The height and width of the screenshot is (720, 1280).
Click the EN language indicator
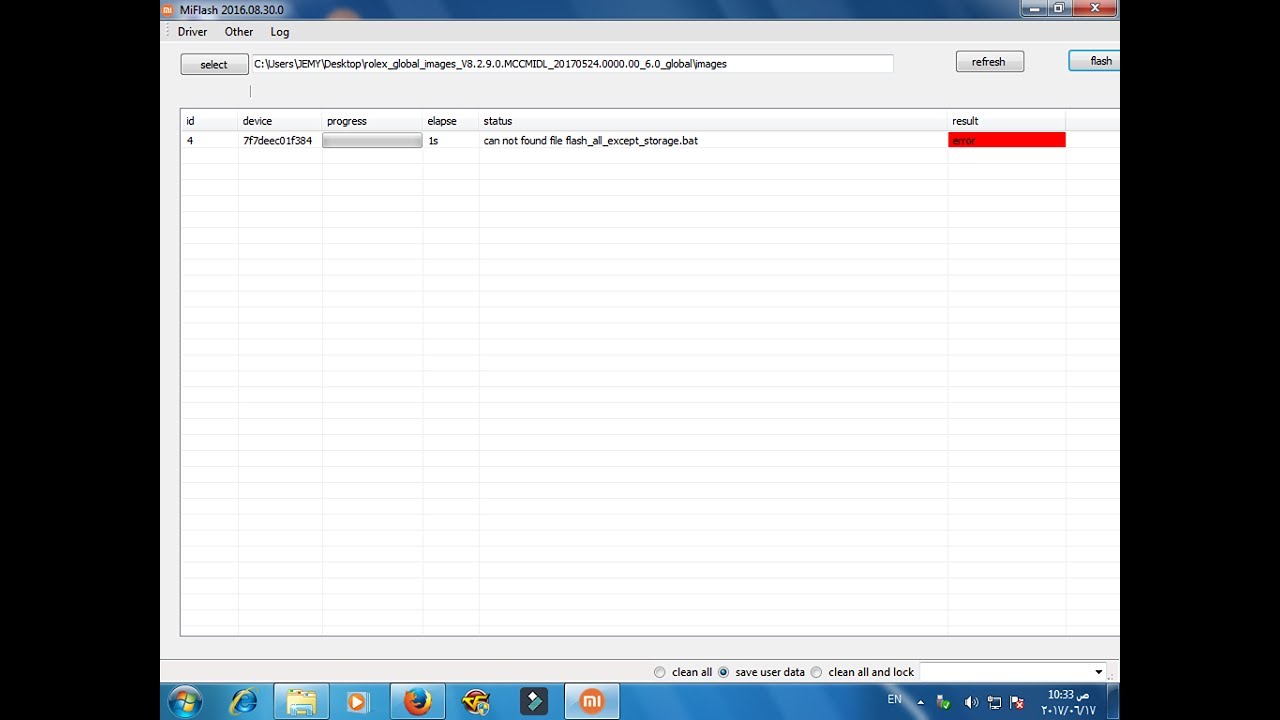pos(894,699)
